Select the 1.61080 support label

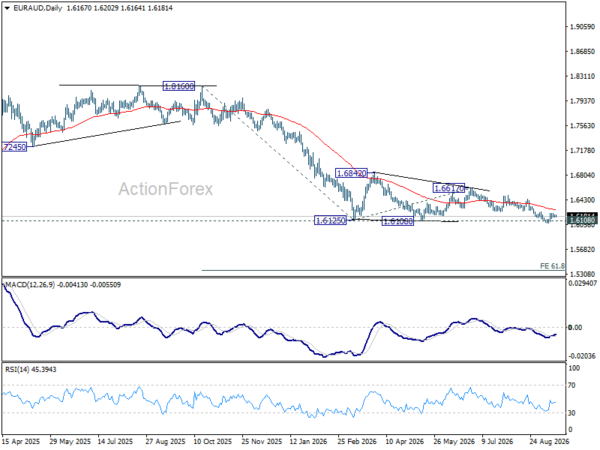tap(398, 221)
